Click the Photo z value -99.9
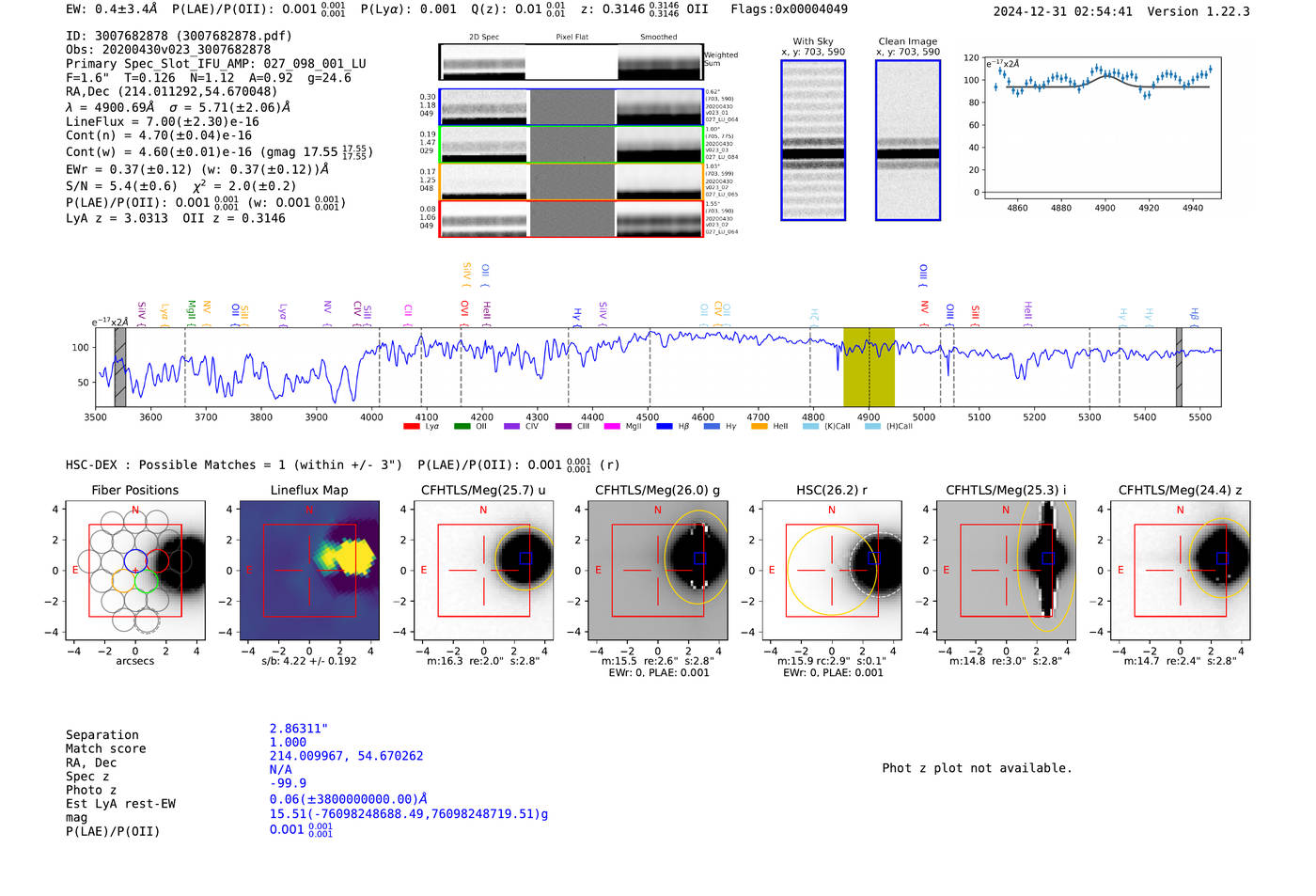This screenshot has width=1316, height=896. tap(288, 783)
